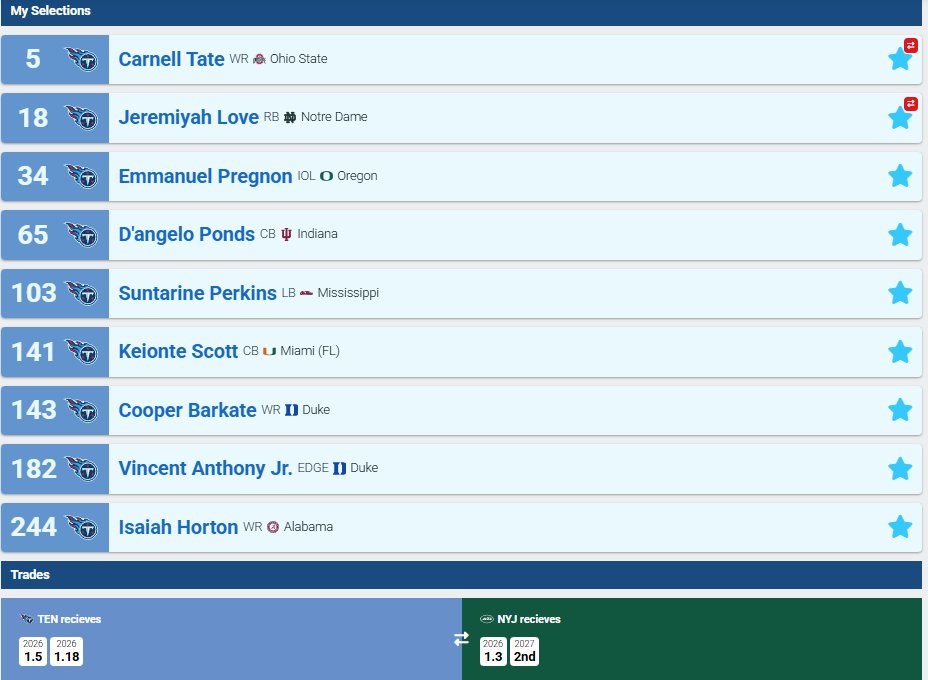
Task: Click the red trade badge on Carnell Tate row
Action: [911, 46]
